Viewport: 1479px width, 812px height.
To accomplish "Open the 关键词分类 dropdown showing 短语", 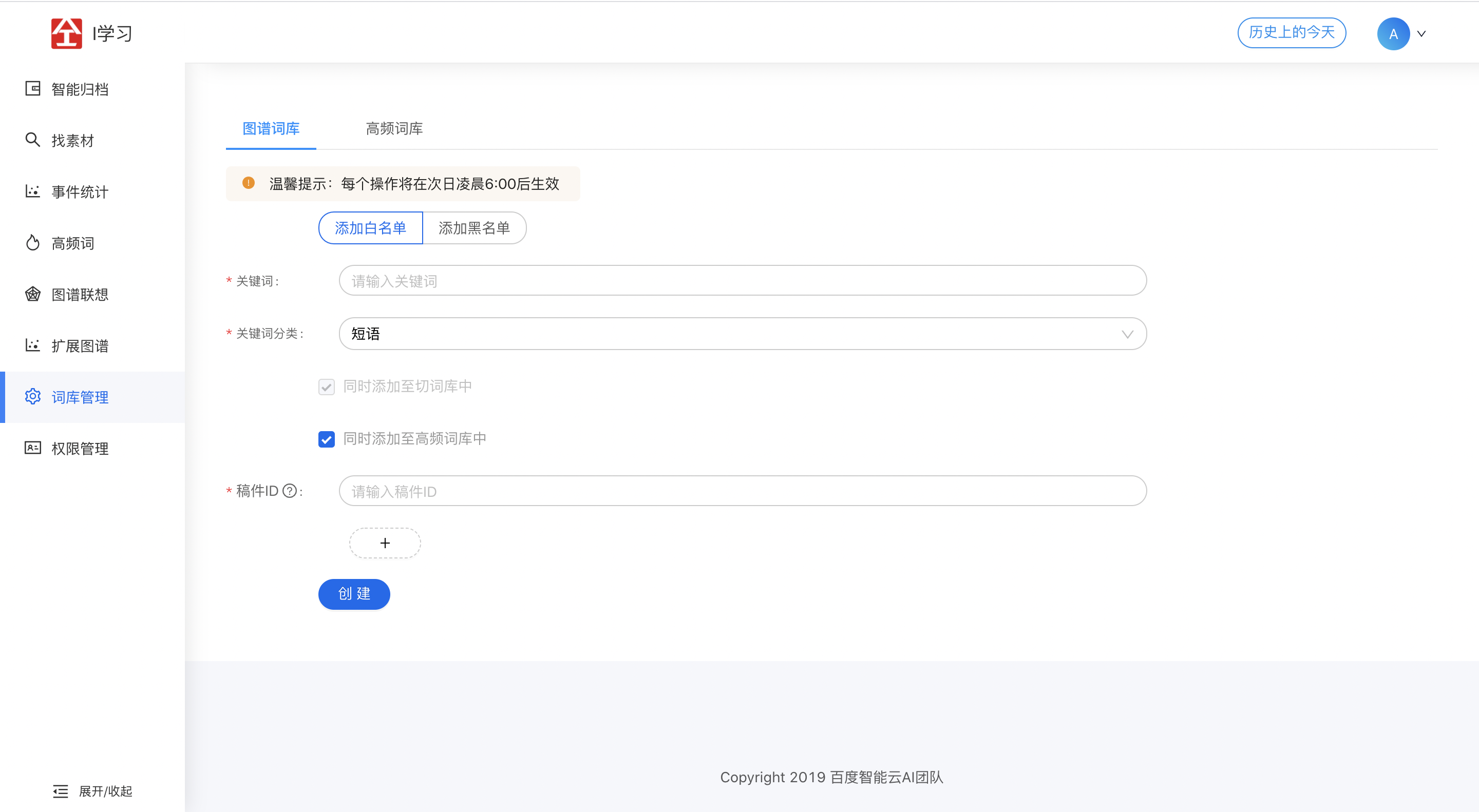I will click(x=742, y=334).
